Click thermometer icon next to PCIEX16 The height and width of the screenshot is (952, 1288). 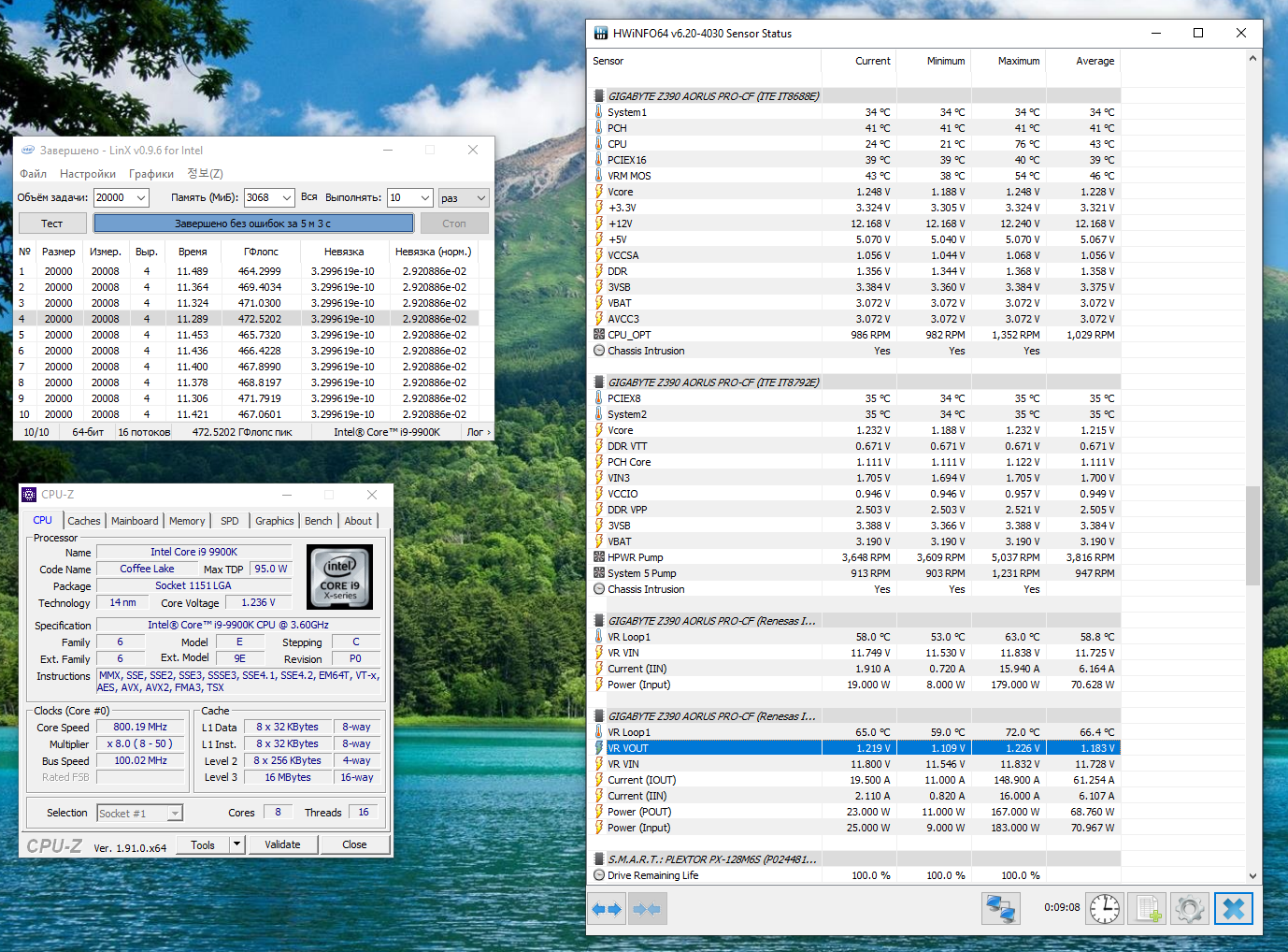[599, 160]
